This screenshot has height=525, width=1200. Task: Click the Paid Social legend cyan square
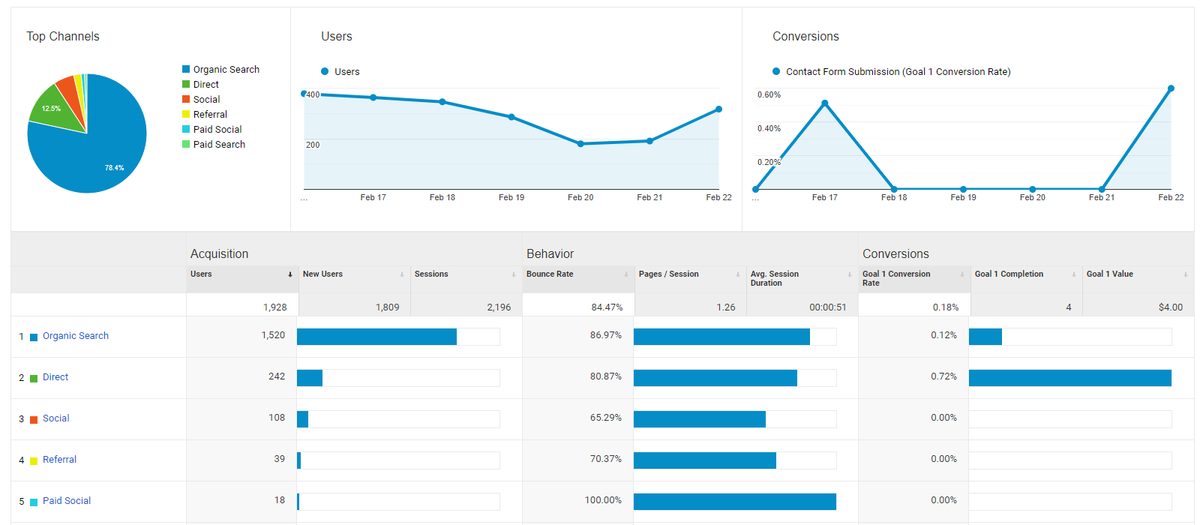point(186,129)
